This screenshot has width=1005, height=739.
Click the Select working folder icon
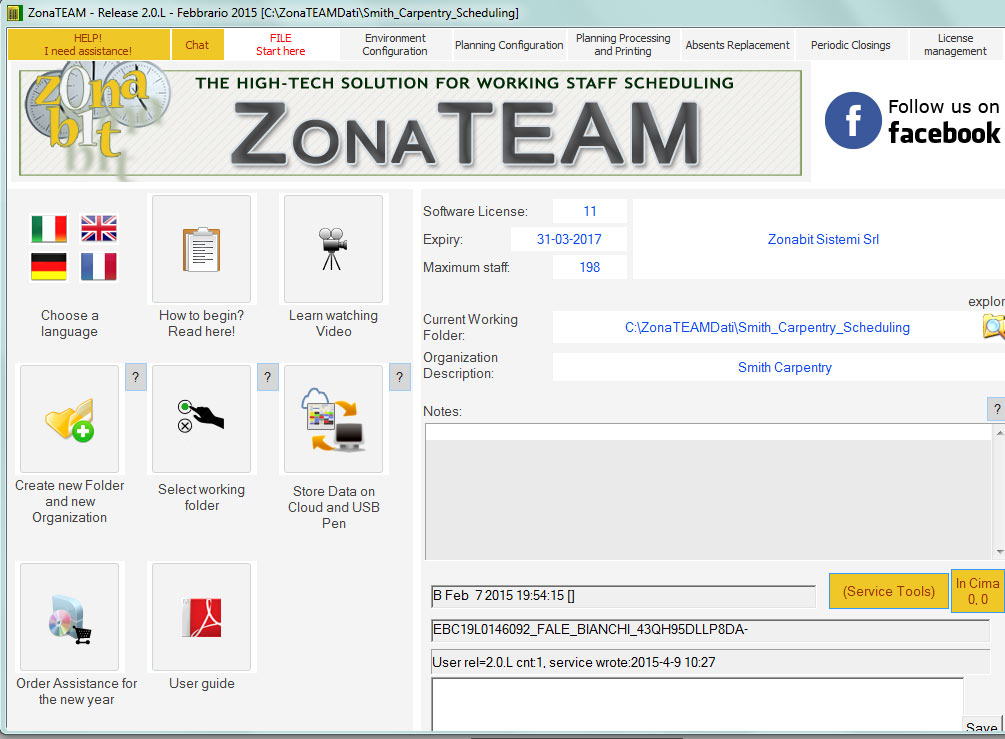pyautogui.click(x=201, y=419)
